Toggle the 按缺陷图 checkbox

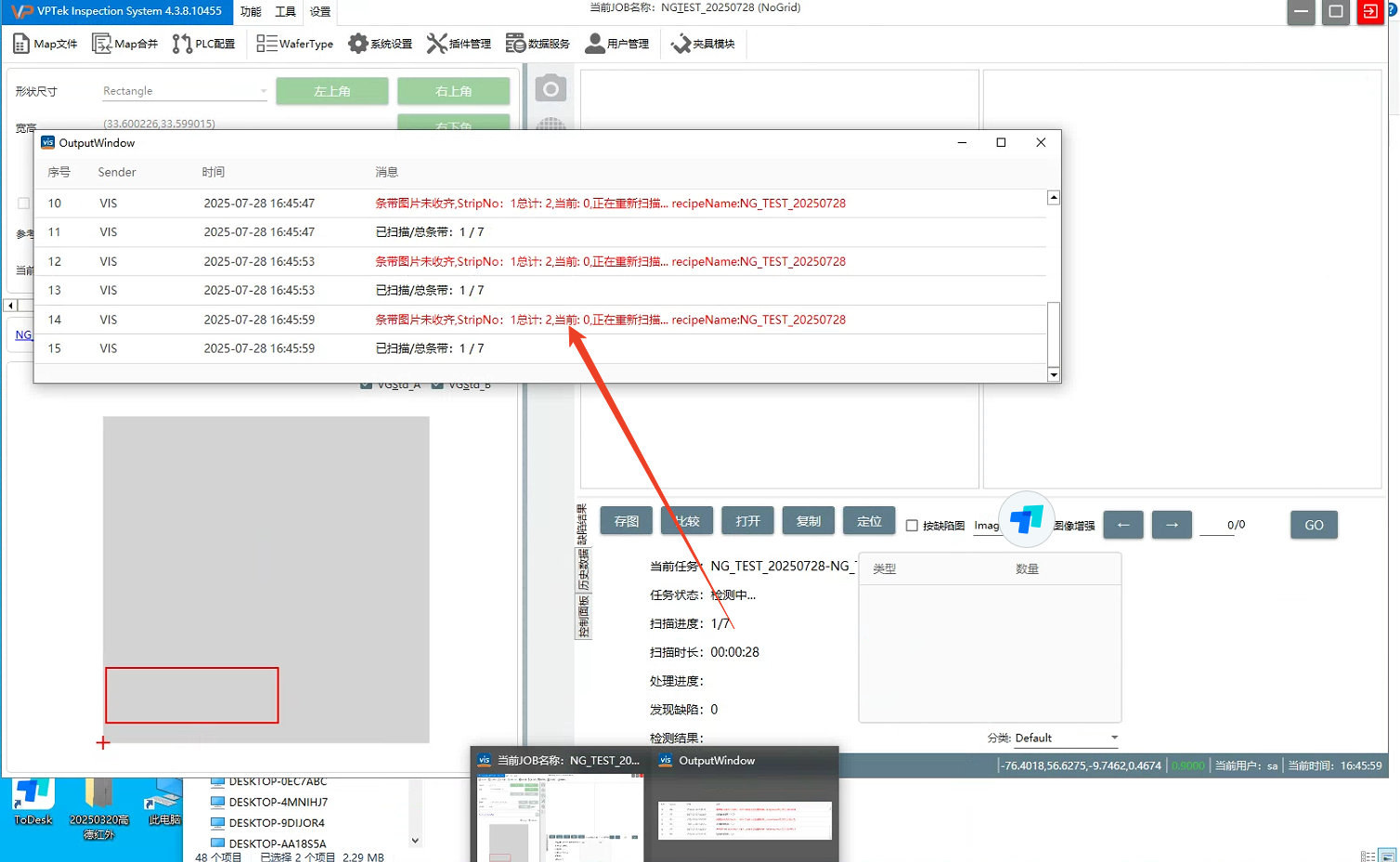tap(912, 526)
